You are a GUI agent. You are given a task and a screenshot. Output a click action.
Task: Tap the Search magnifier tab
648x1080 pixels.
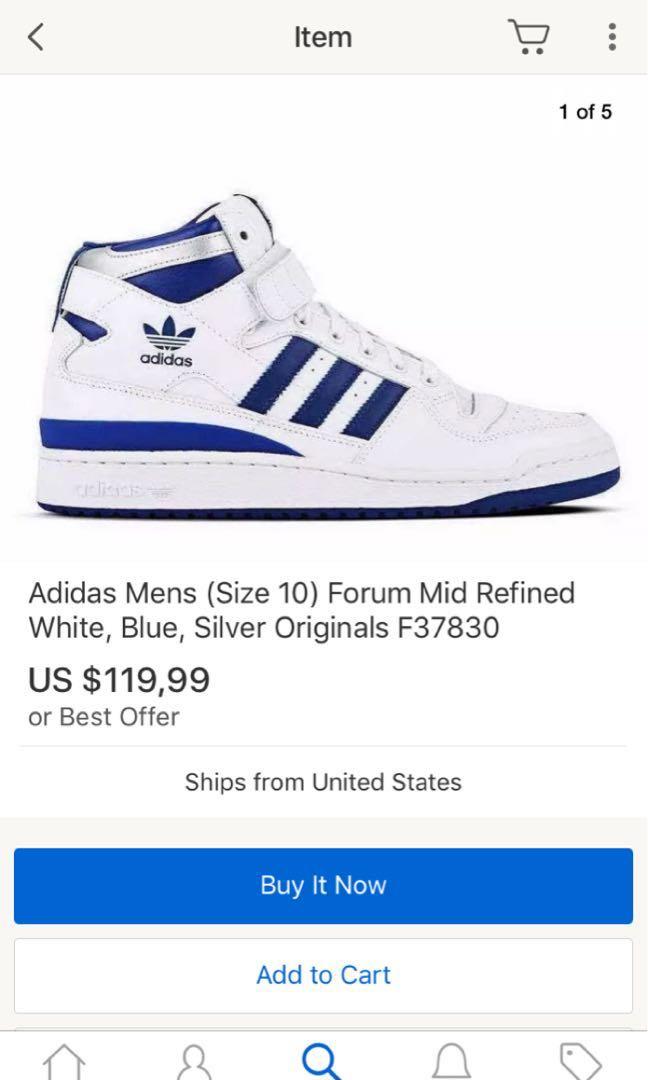(x=322, y=1061)
